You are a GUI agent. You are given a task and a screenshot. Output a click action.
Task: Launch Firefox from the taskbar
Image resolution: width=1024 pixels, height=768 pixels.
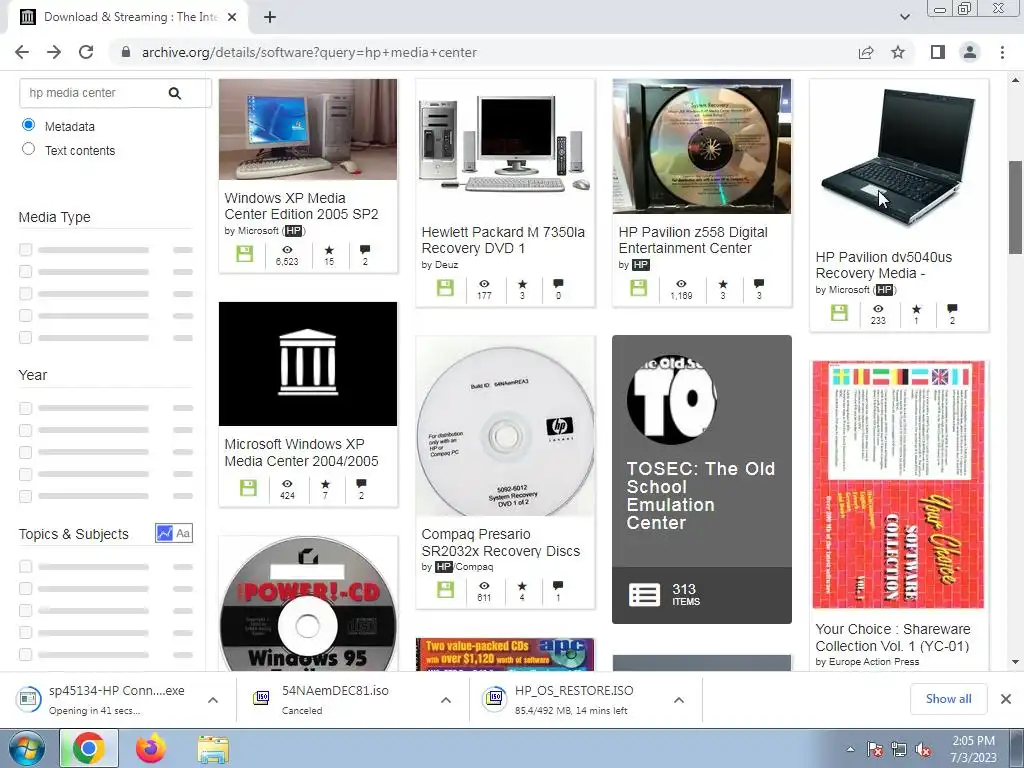(x=151, y=748)
